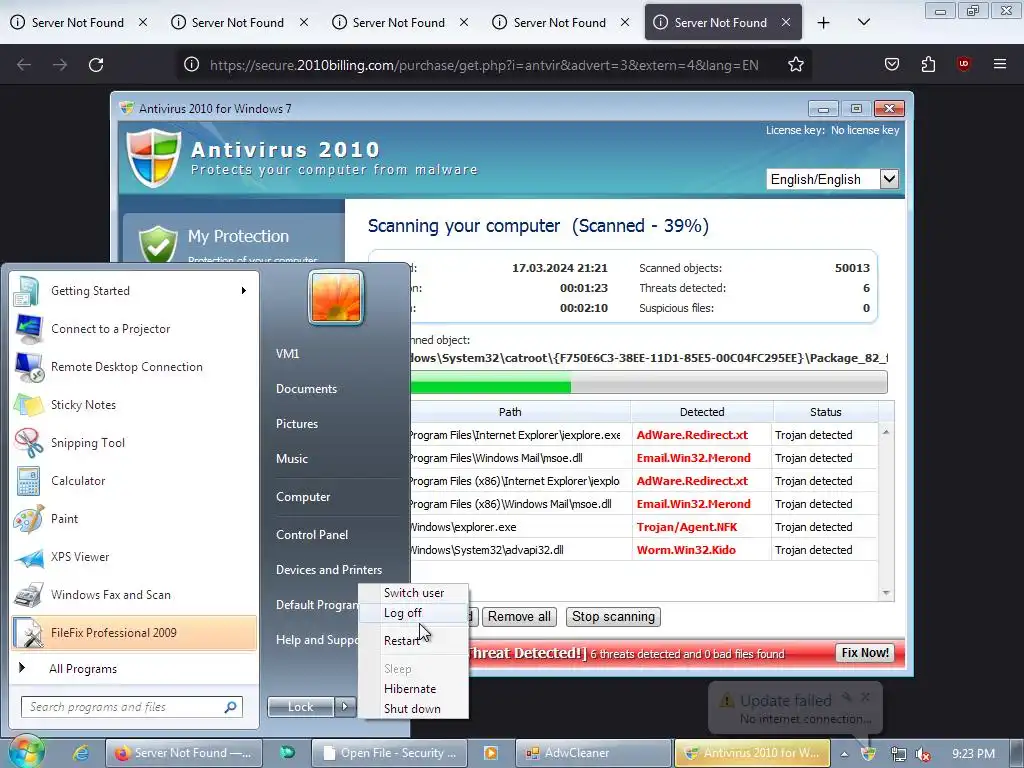1024x768 pixels.
Task: Click the Fix Now! button
Action: click(x=865, y=653)
